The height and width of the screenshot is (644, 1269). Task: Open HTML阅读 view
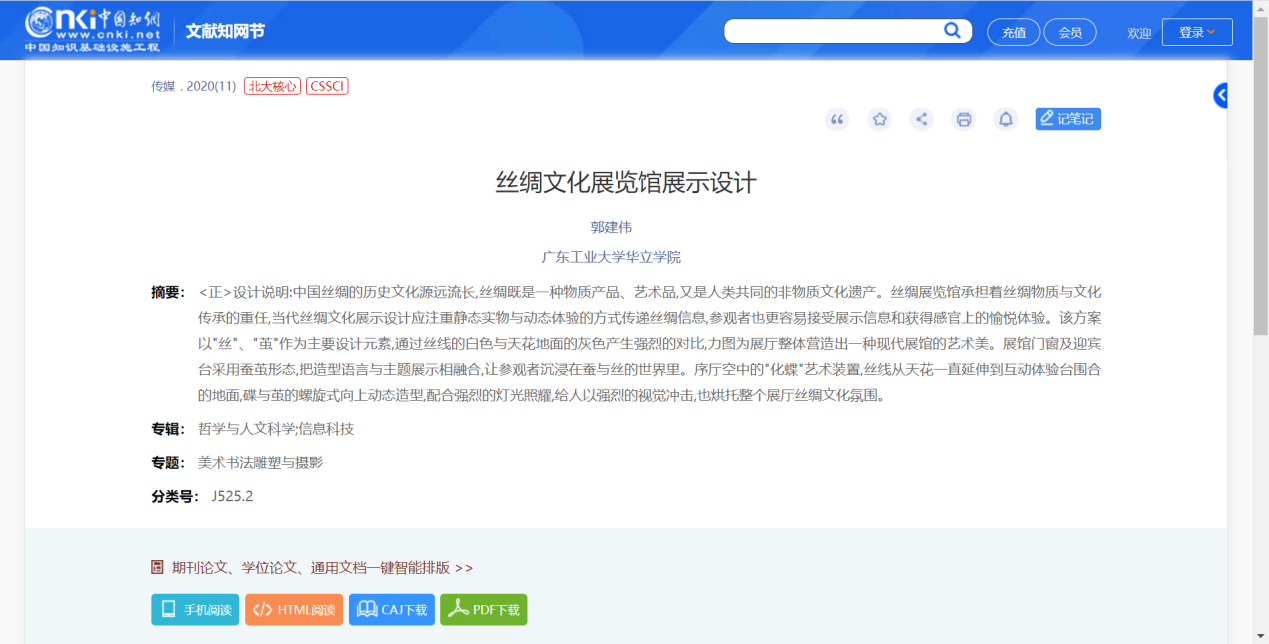294,610
